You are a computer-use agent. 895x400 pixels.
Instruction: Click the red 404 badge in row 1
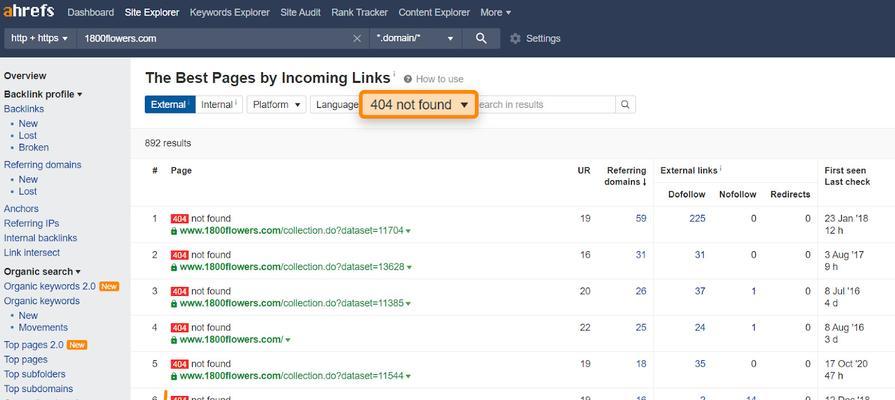tap(179, 219)
